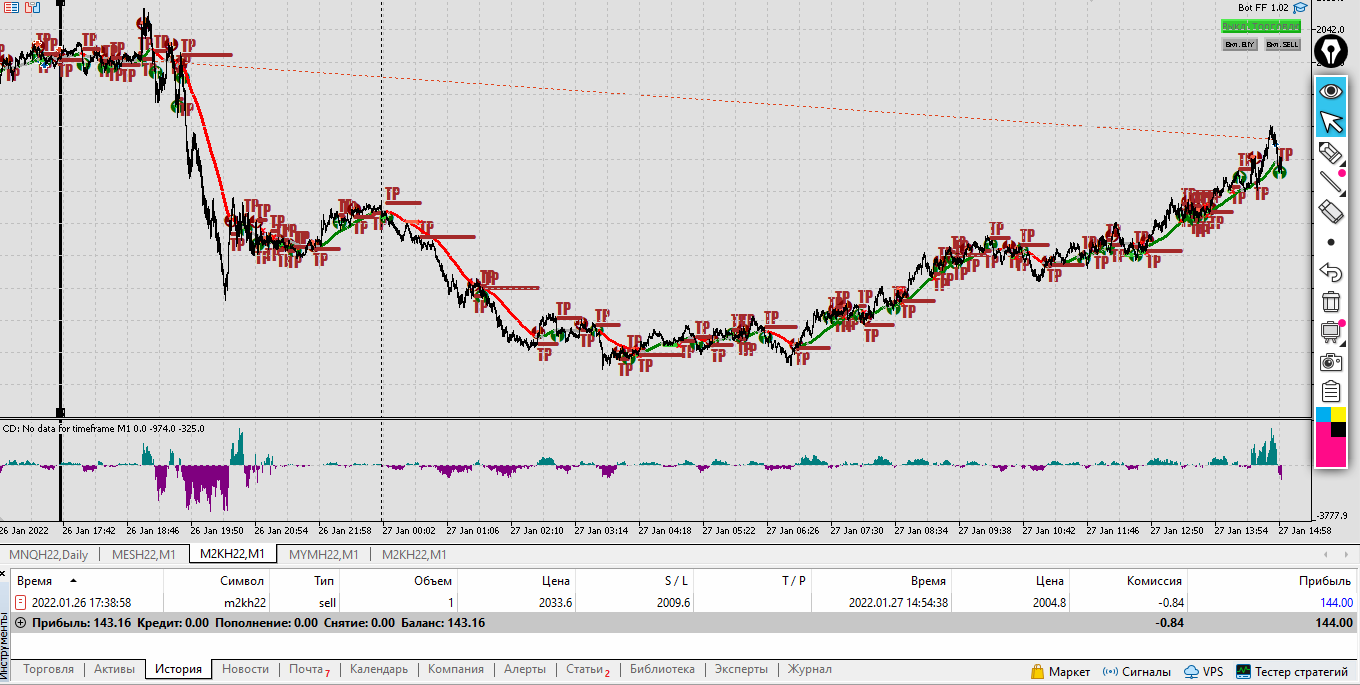
Task: Toggle the BUY enable button
Action: 1240,44
